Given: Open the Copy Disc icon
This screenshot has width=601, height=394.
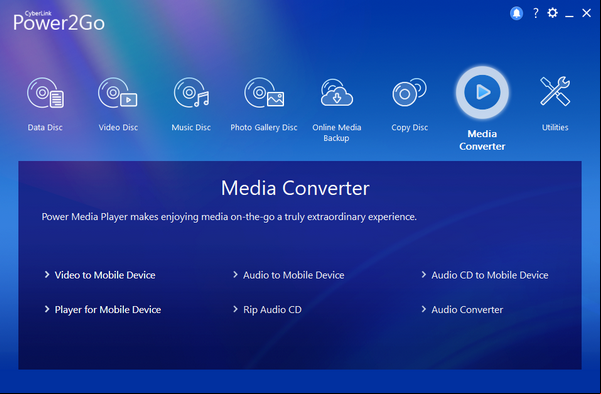Looking at the screenshot, I should click(x=409, y=92).
